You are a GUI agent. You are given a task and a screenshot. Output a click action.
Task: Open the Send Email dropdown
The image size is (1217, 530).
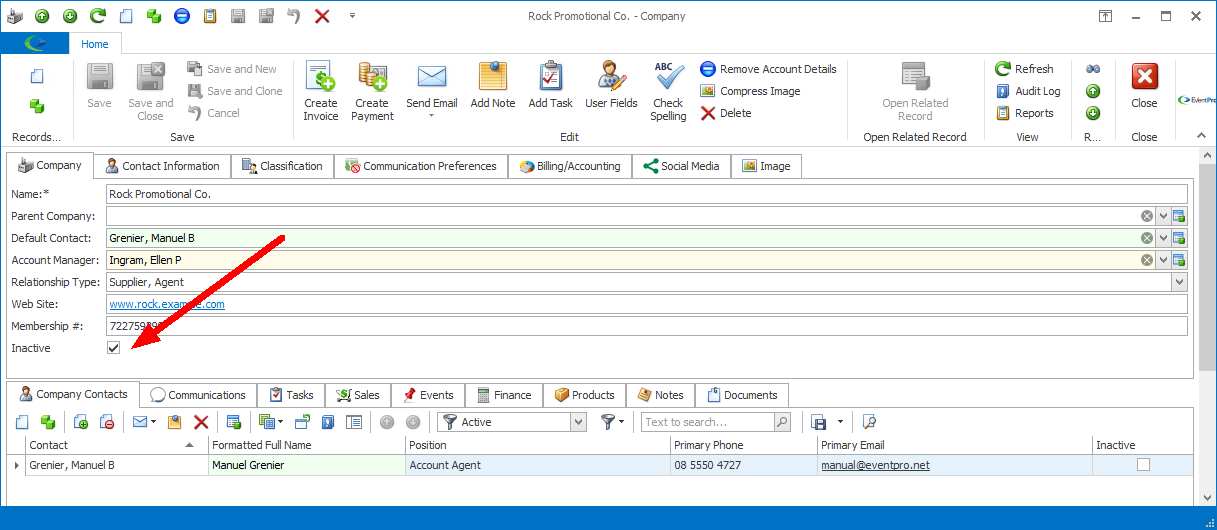pyautogui.click(x=431, y=116)
